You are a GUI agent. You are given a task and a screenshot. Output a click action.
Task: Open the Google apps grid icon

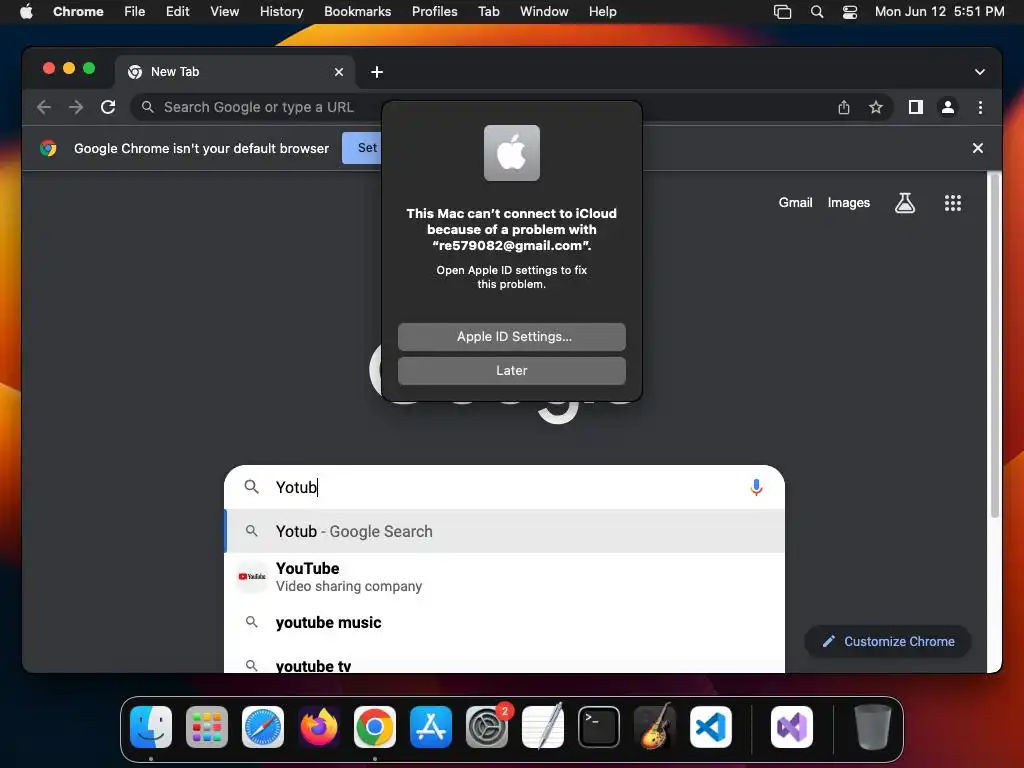pos(953,203)
